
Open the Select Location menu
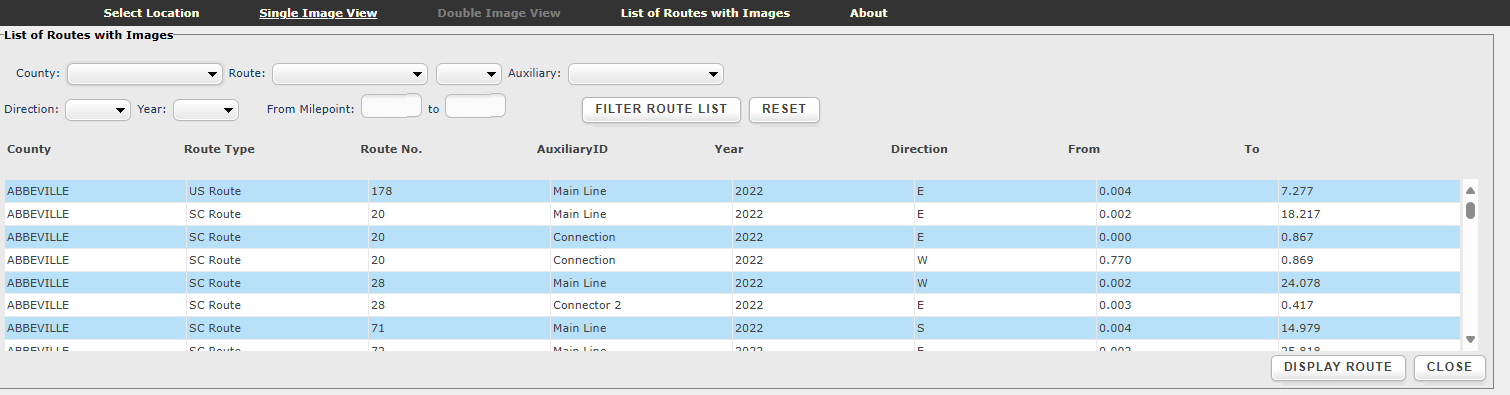click(x=151, y=13)
